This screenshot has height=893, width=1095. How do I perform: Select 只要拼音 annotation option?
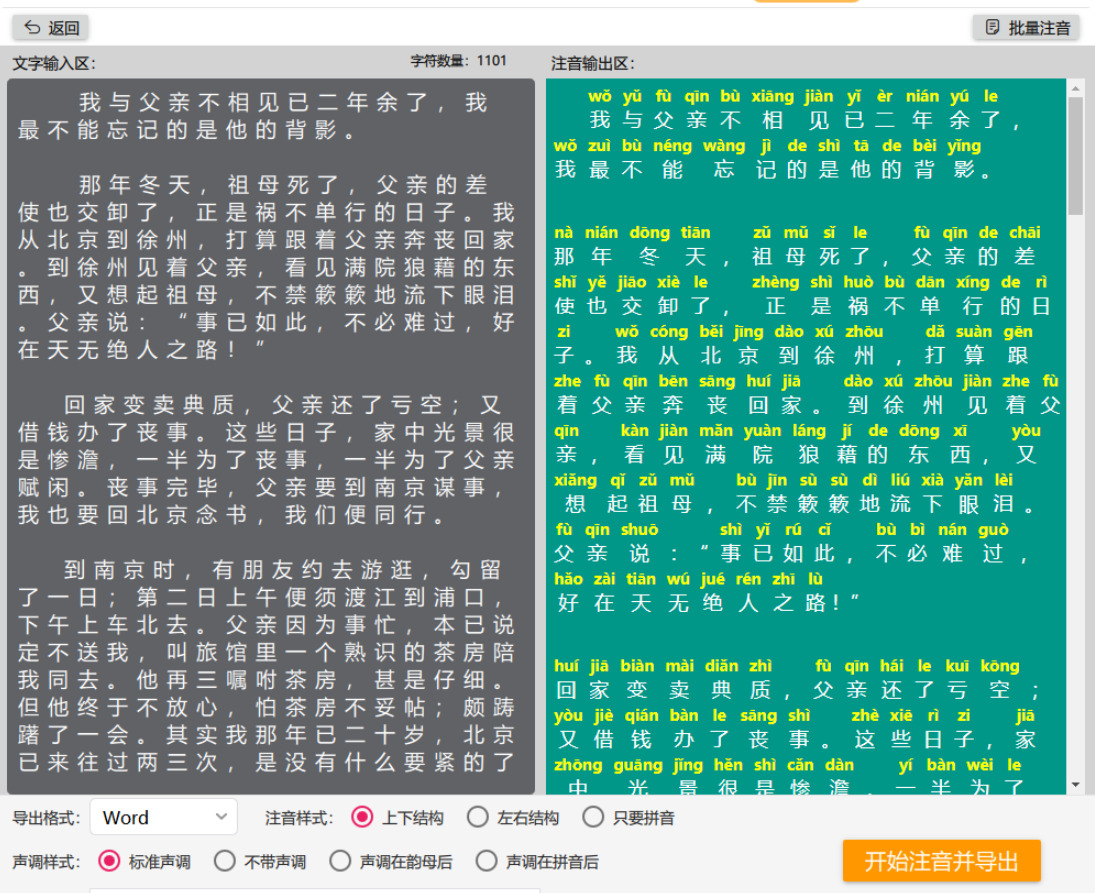tap(593, 817)
